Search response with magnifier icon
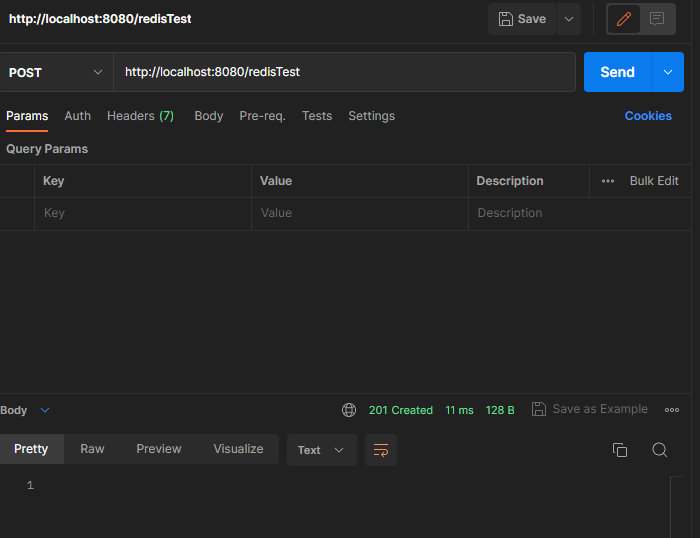 coord(659,450)
